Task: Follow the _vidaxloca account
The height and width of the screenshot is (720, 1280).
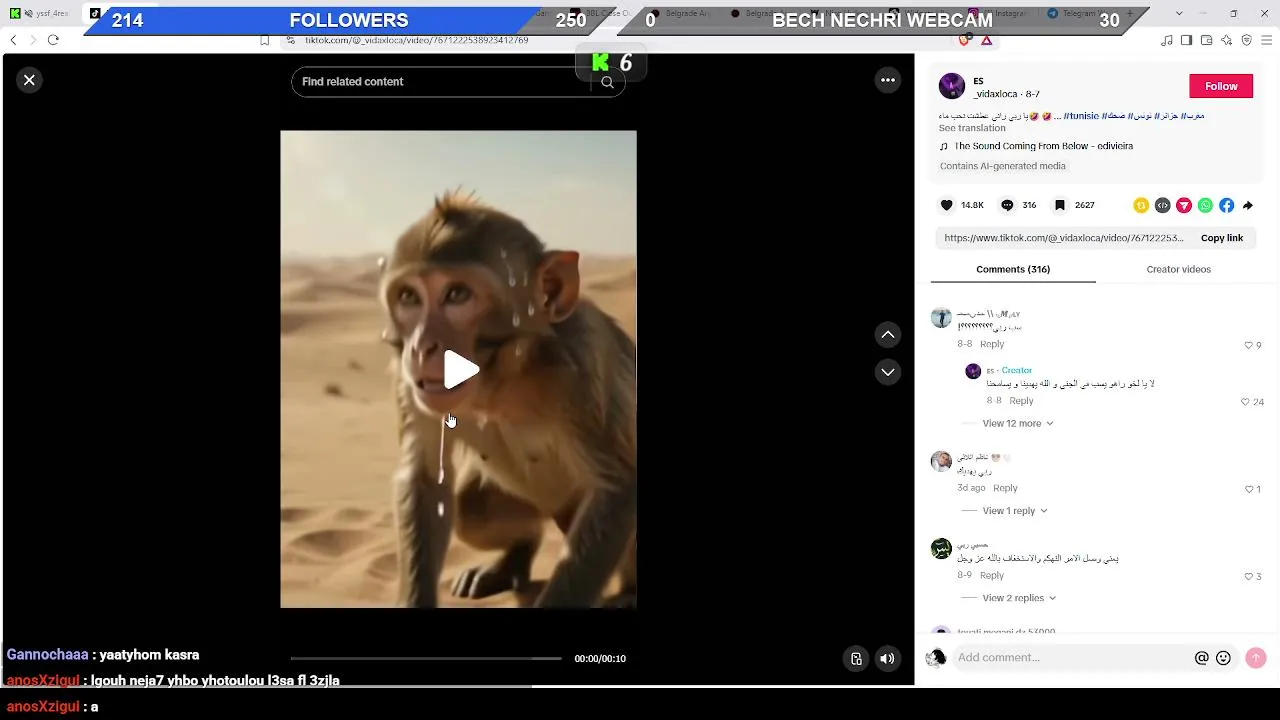Action: (1221, 86)
